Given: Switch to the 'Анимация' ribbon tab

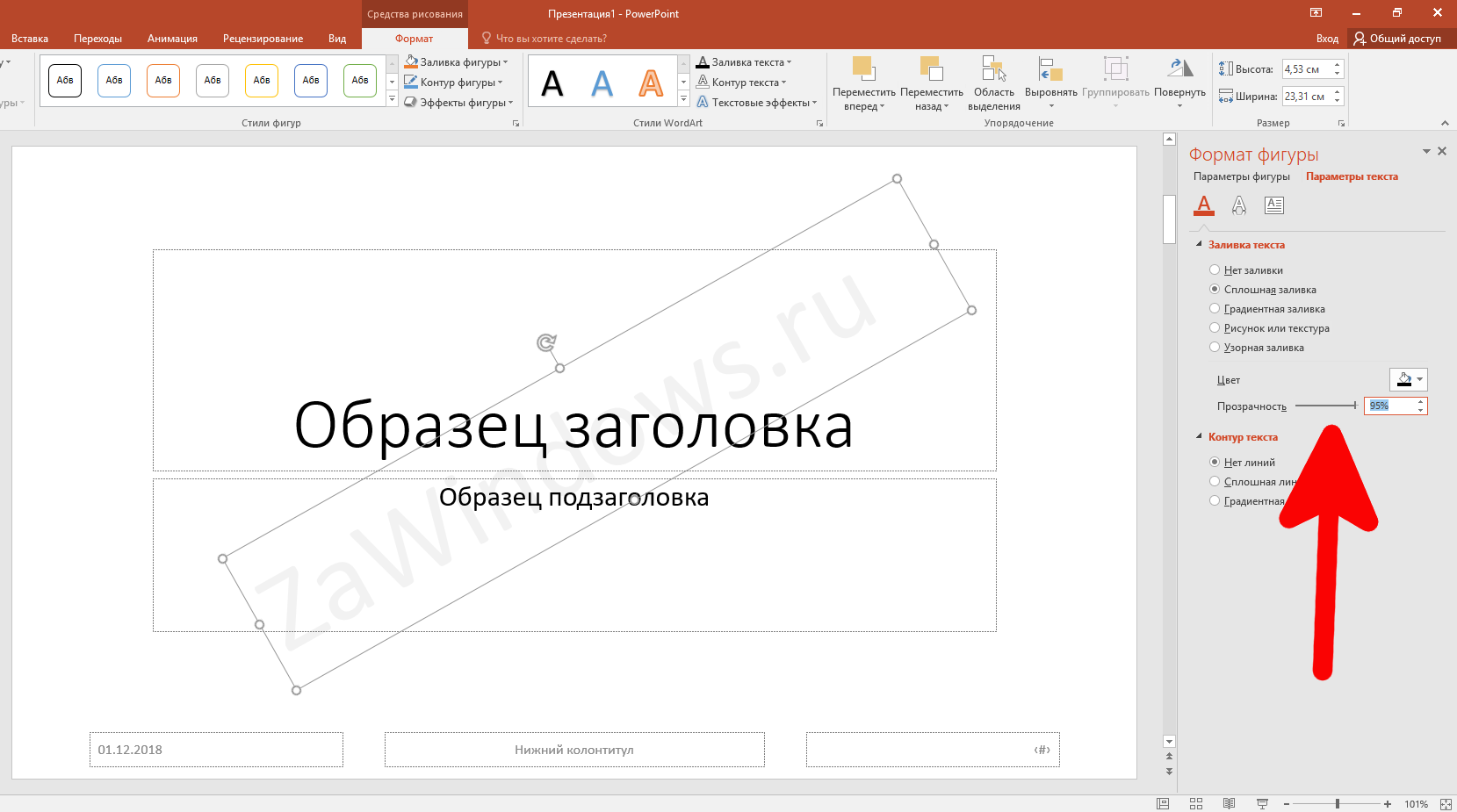Looking at the screenshot, I should (172, 39).
